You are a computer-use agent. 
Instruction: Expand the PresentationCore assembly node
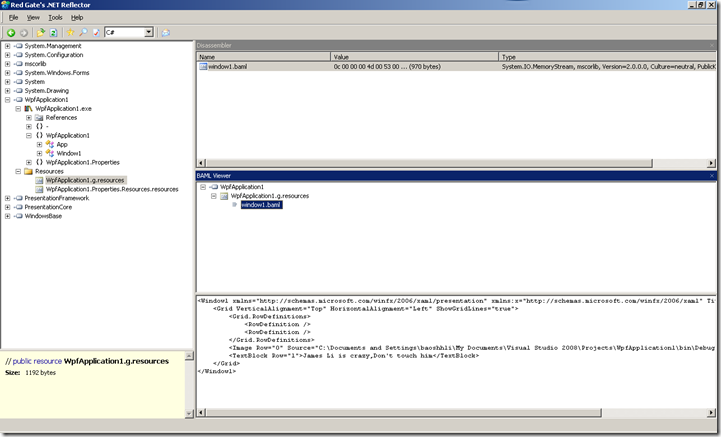pyautogui.click(x=7, y=207)
